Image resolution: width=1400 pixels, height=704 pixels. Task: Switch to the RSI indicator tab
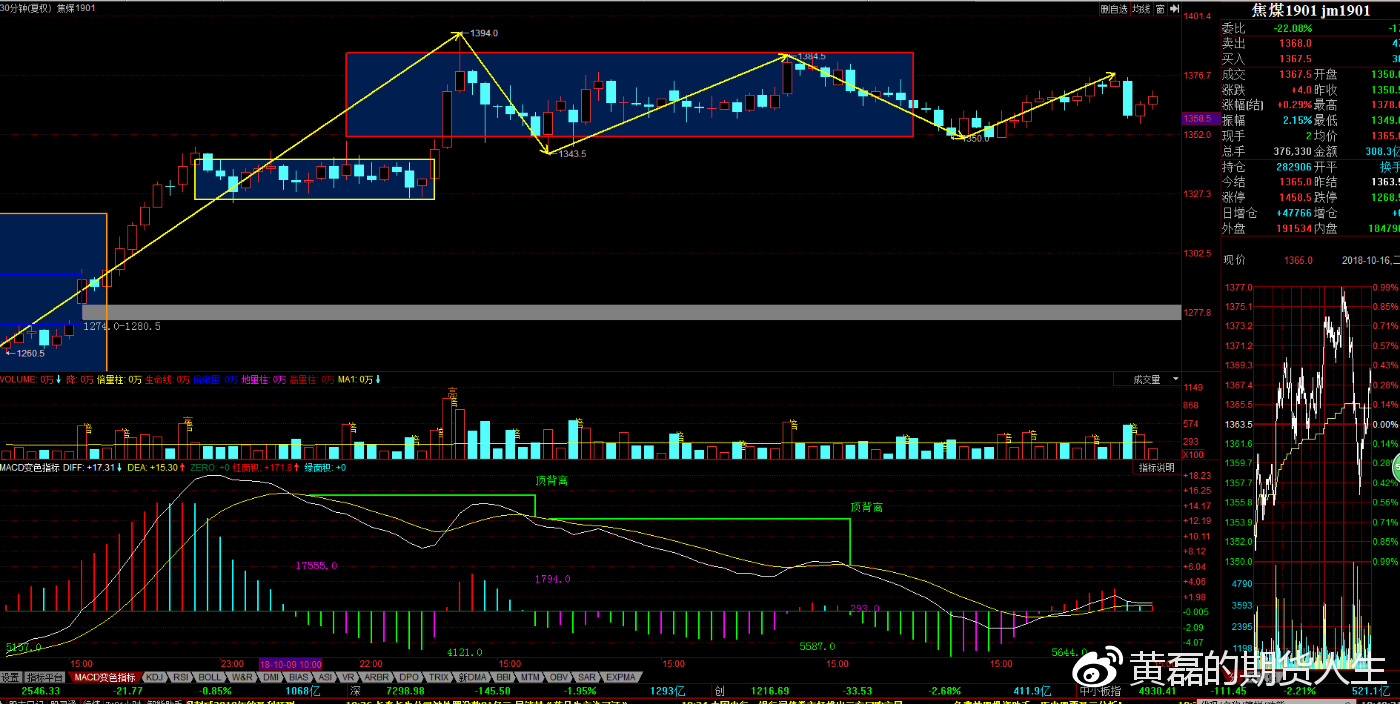[181, 677]
